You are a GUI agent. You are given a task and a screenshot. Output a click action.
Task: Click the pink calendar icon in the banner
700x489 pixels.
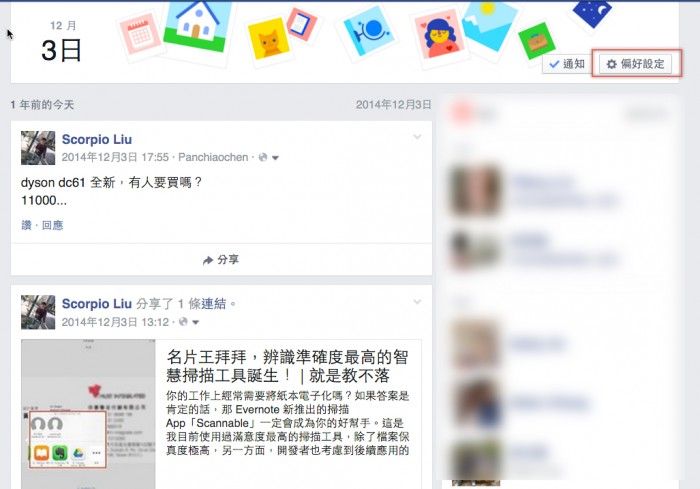(x=140, y=34)
